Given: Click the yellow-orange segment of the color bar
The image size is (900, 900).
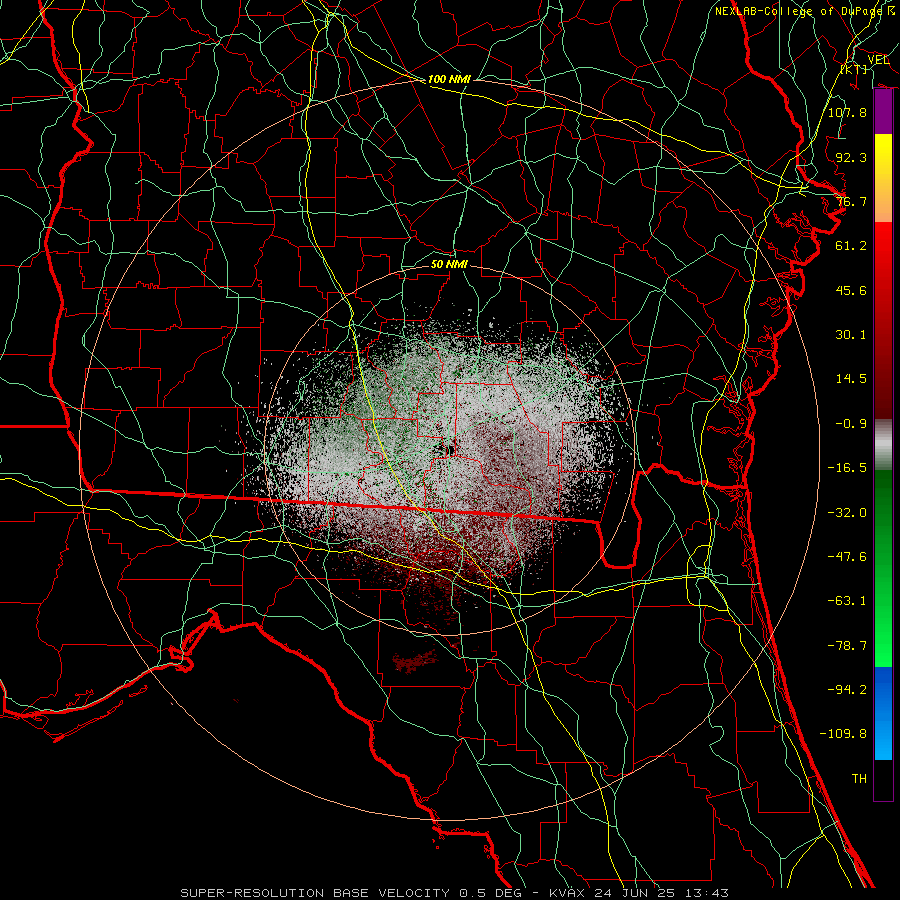Looking at the screenshot, I should click(x=883, y=178).
